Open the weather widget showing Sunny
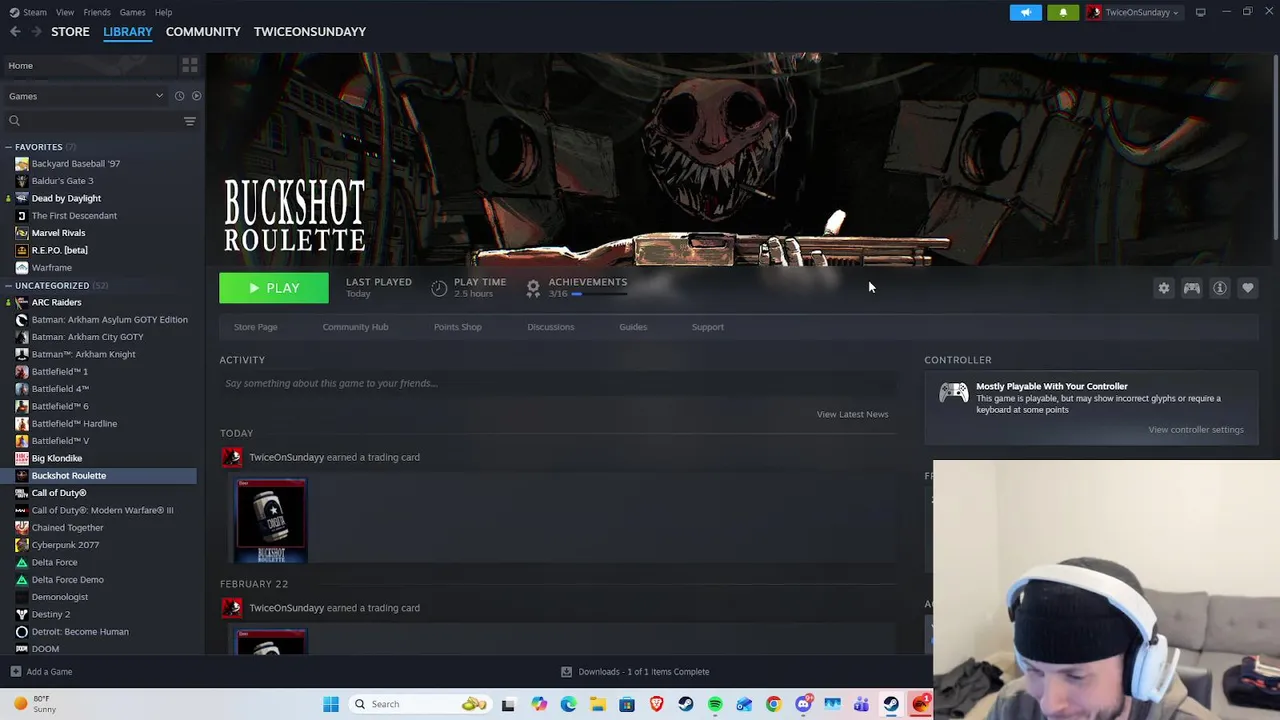The width and height of the screenshot is (1280, 720). (34, 704)
